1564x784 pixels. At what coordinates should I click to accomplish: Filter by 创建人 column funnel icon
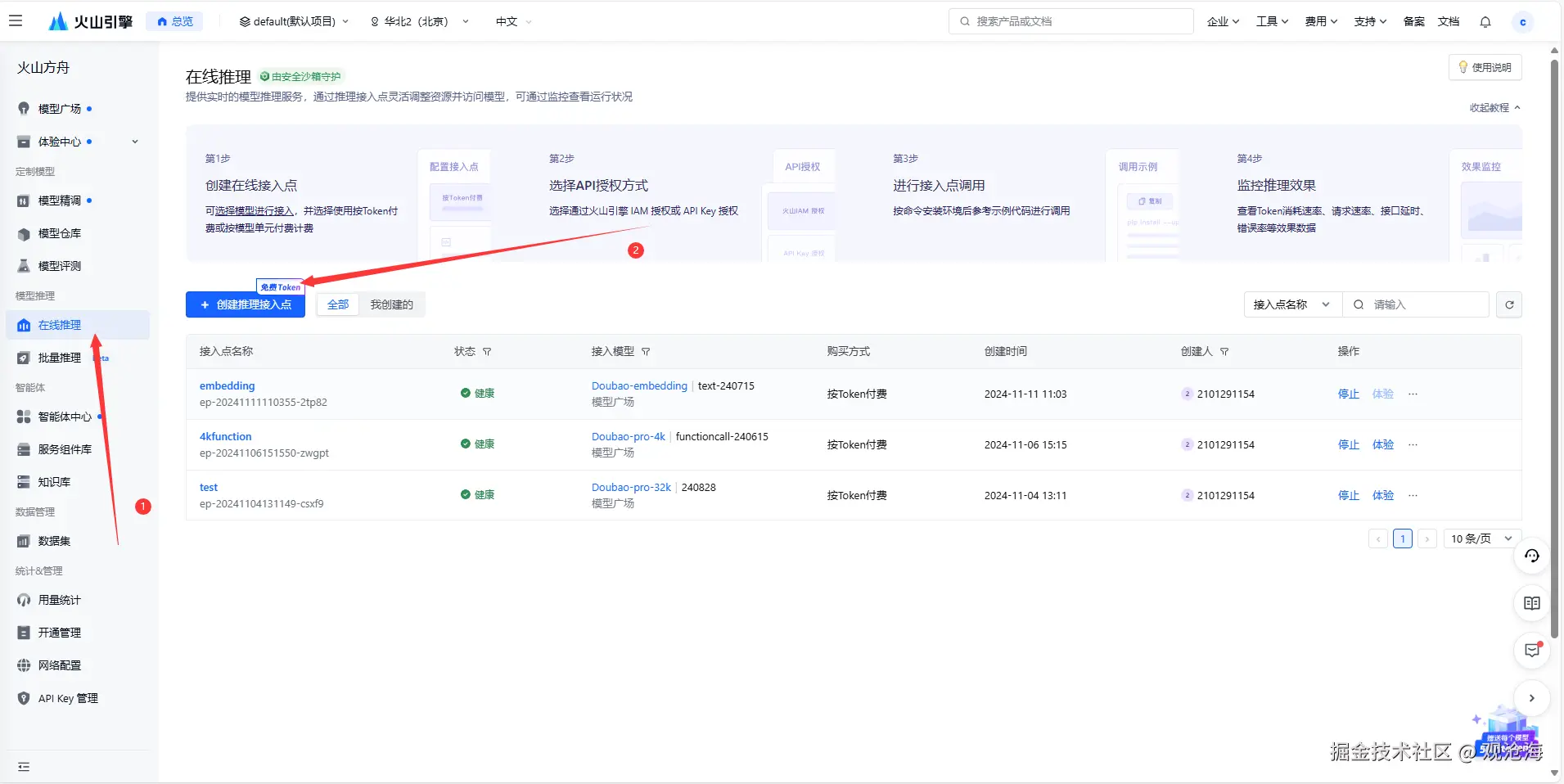click(x=1224, y=352)
